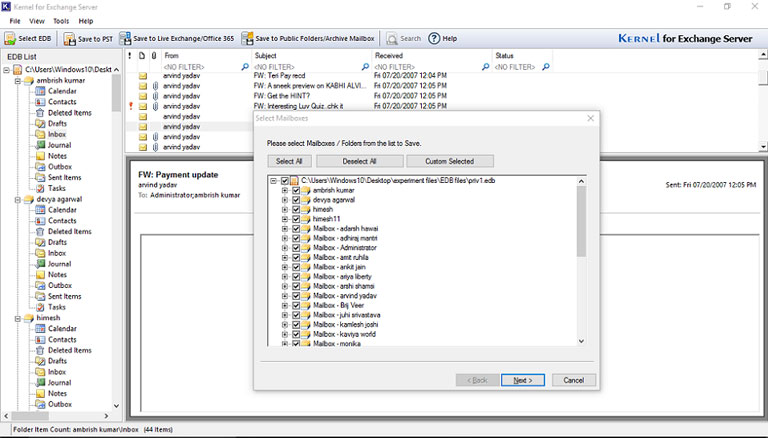The width and height of the screenshot is (768, 438).
Task: Select ambrish kumar Notes folder icon
Action: click(40, 156)
